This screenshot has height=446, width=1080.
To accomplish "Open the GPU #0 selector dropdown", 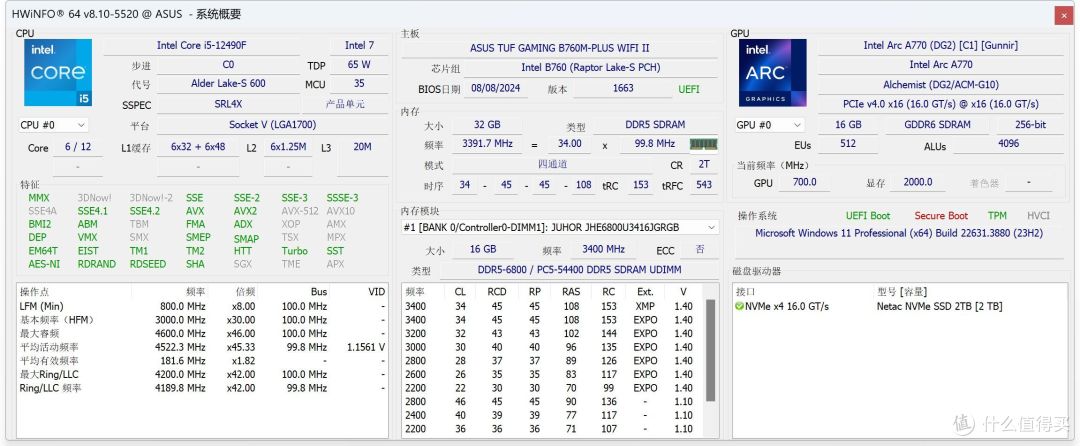I will [769, 125].
